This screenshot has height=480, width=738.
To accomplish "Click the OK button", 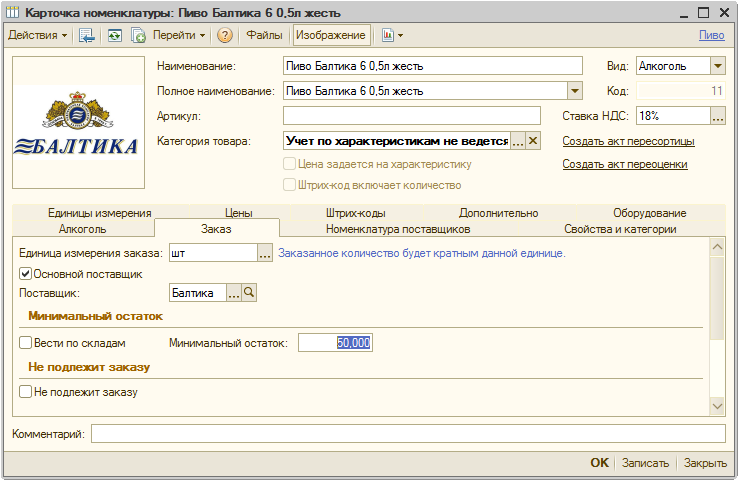I will coord(600,463).
